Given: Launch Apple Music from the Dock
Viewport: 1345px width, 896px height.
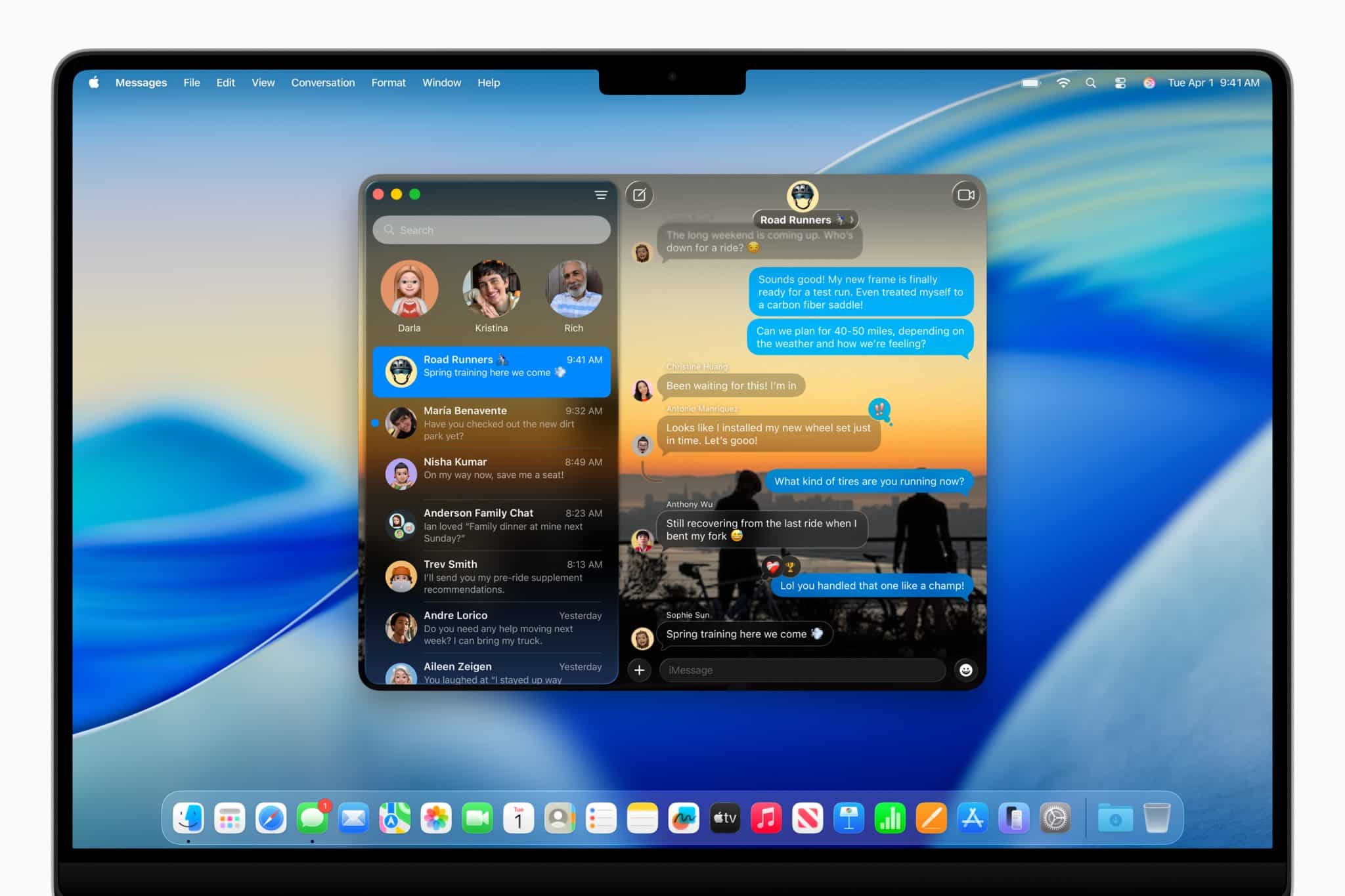Looking at the screenshot, I should point(766,817).
